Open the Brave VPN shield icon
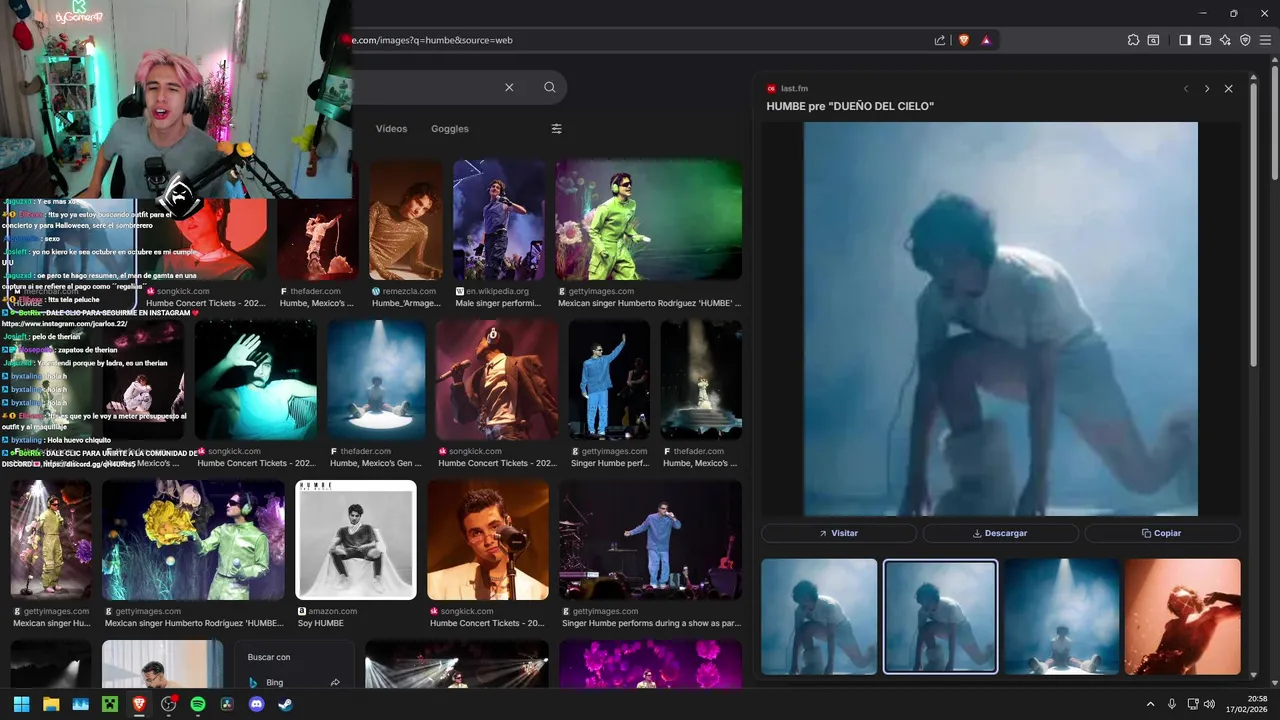 click(1245, 40)
